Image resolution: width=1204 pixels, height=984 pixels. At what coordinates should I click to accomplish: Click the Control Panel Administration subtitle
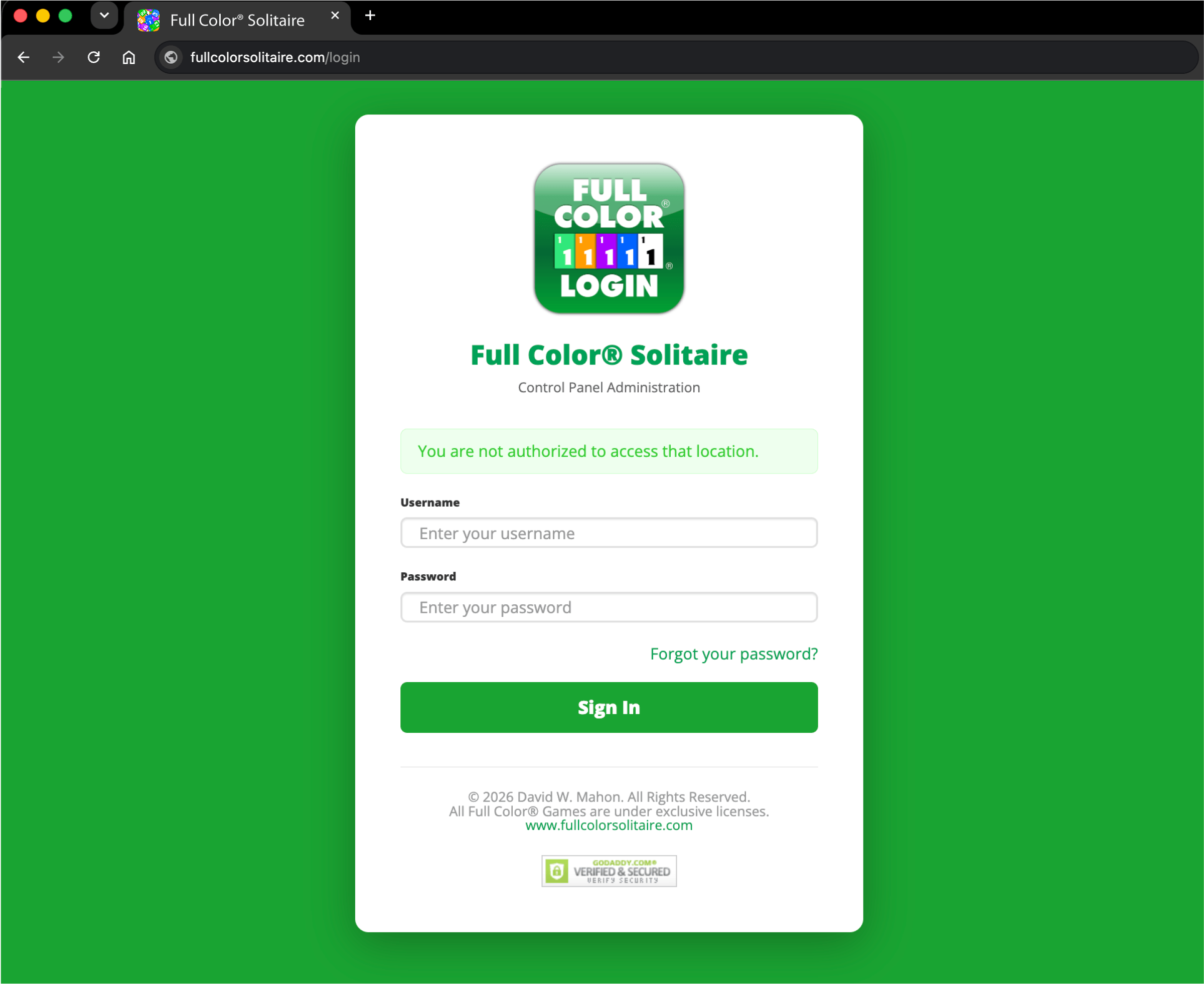pyautogui.click(x=609, y=387)
